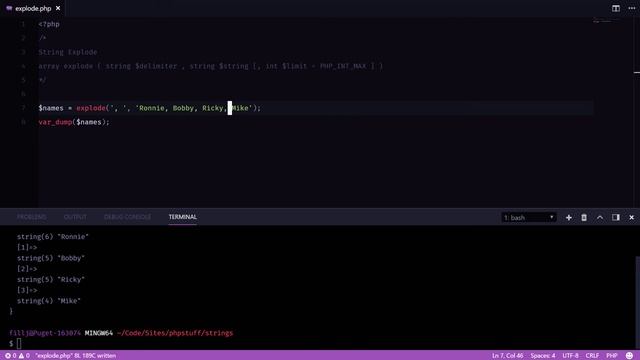
Task: Click terminal path ~/Code/Sites/phpstuff/strings
Action: click(x=175, y=333)
